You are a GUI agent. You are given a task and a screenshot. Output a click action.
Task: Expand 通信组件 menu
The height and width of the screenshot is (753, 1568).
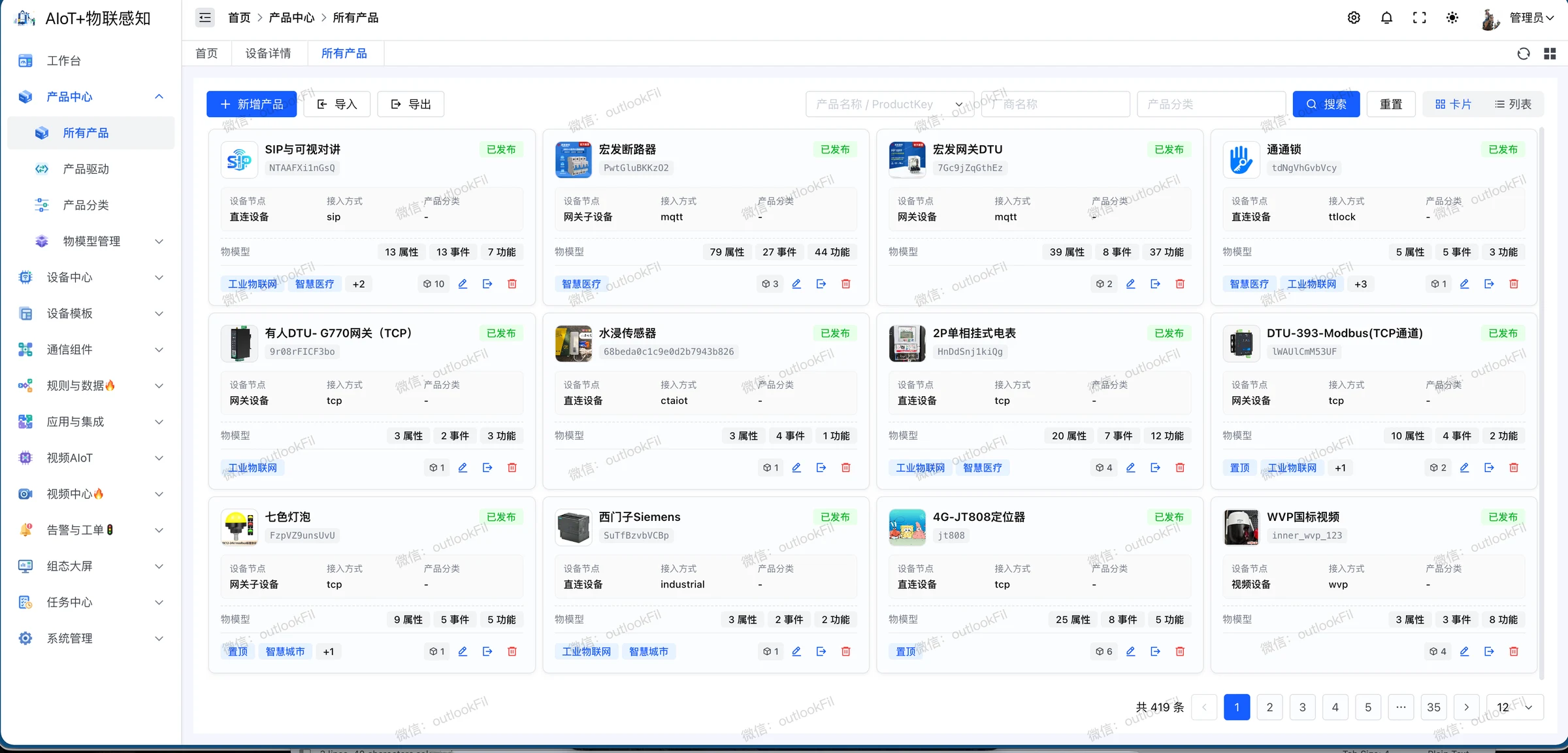coord(159,349)
